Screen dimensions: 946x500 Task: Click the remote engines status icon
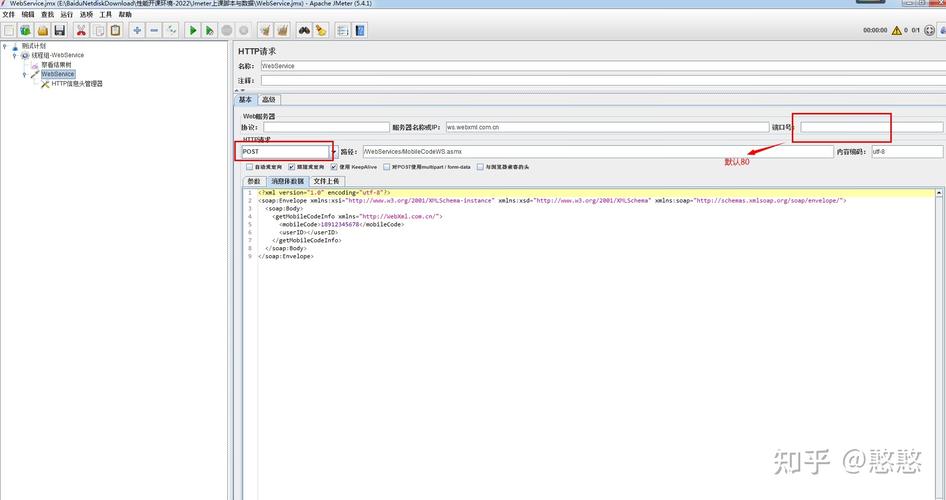929,30
